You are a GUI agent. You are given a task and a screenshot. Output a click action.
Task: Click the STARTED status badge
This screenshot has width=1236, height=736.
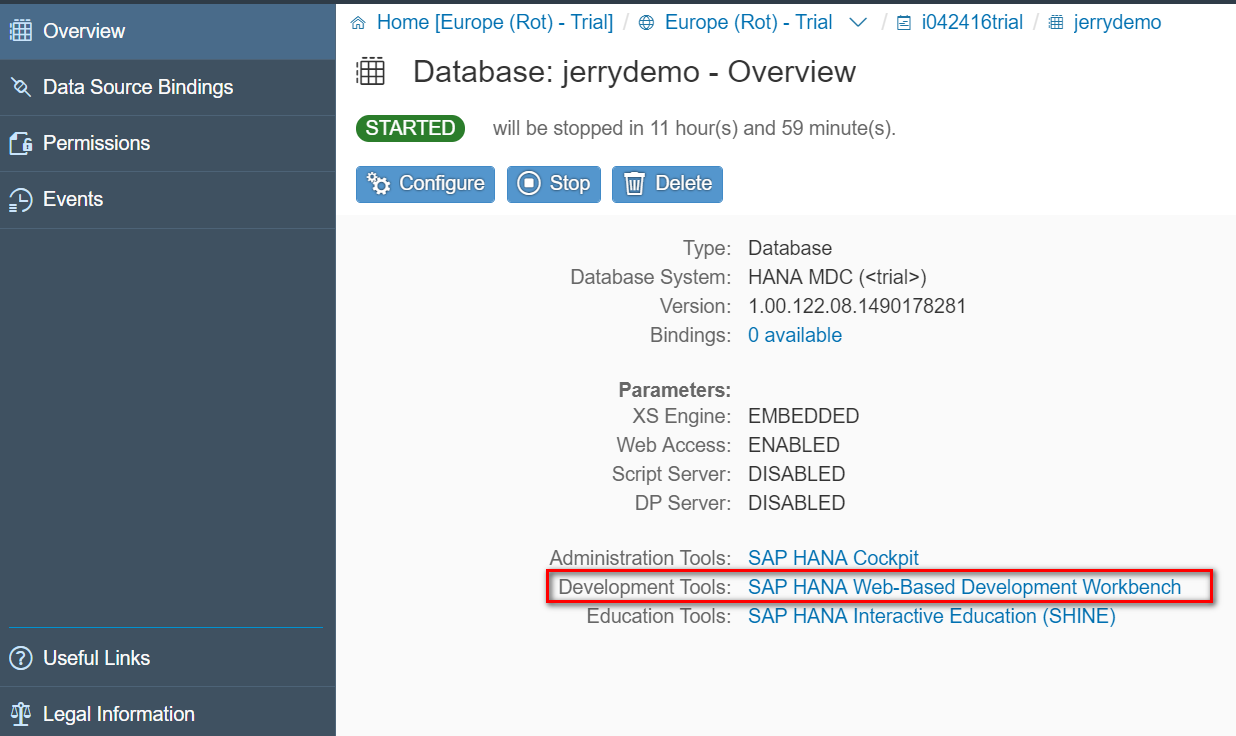pyautogui.click(x=410, y=128)
